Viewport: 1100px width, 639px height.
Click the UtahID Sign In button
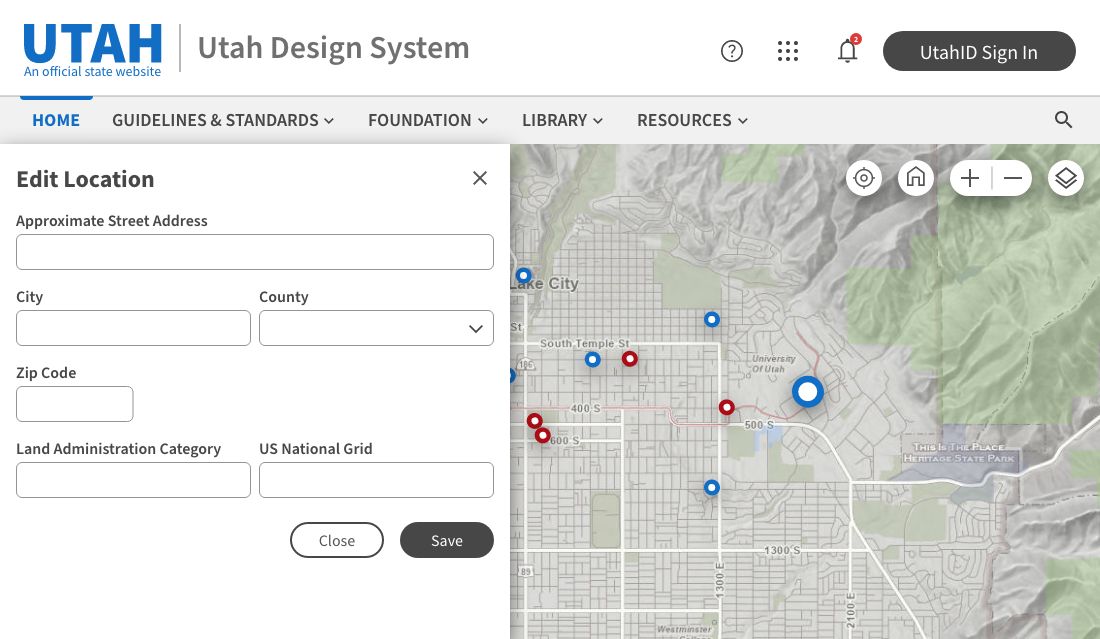coord(979,51)
